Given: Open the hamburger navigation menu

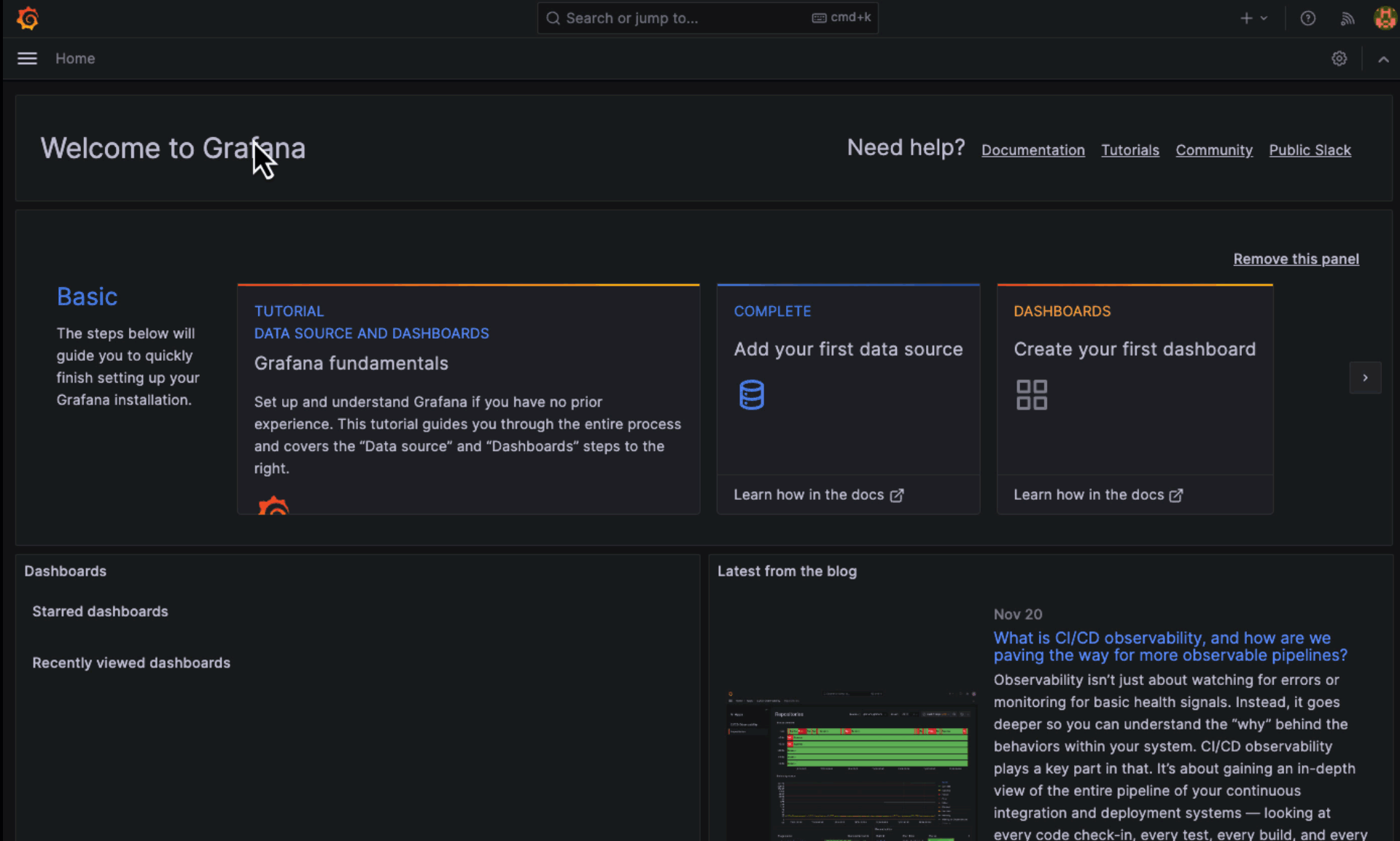Looking at the screenshot, I should pos(27,58).
